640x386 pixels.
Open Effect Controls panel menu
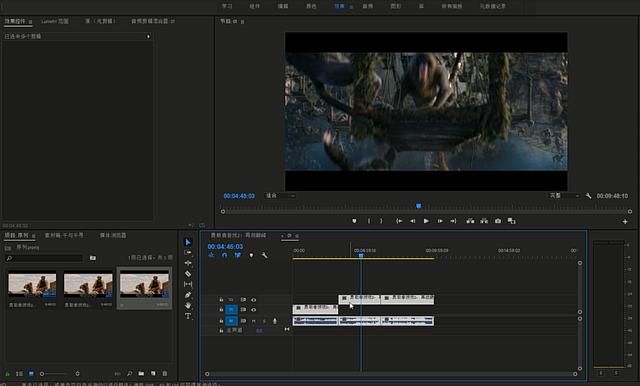pos(30,21)
